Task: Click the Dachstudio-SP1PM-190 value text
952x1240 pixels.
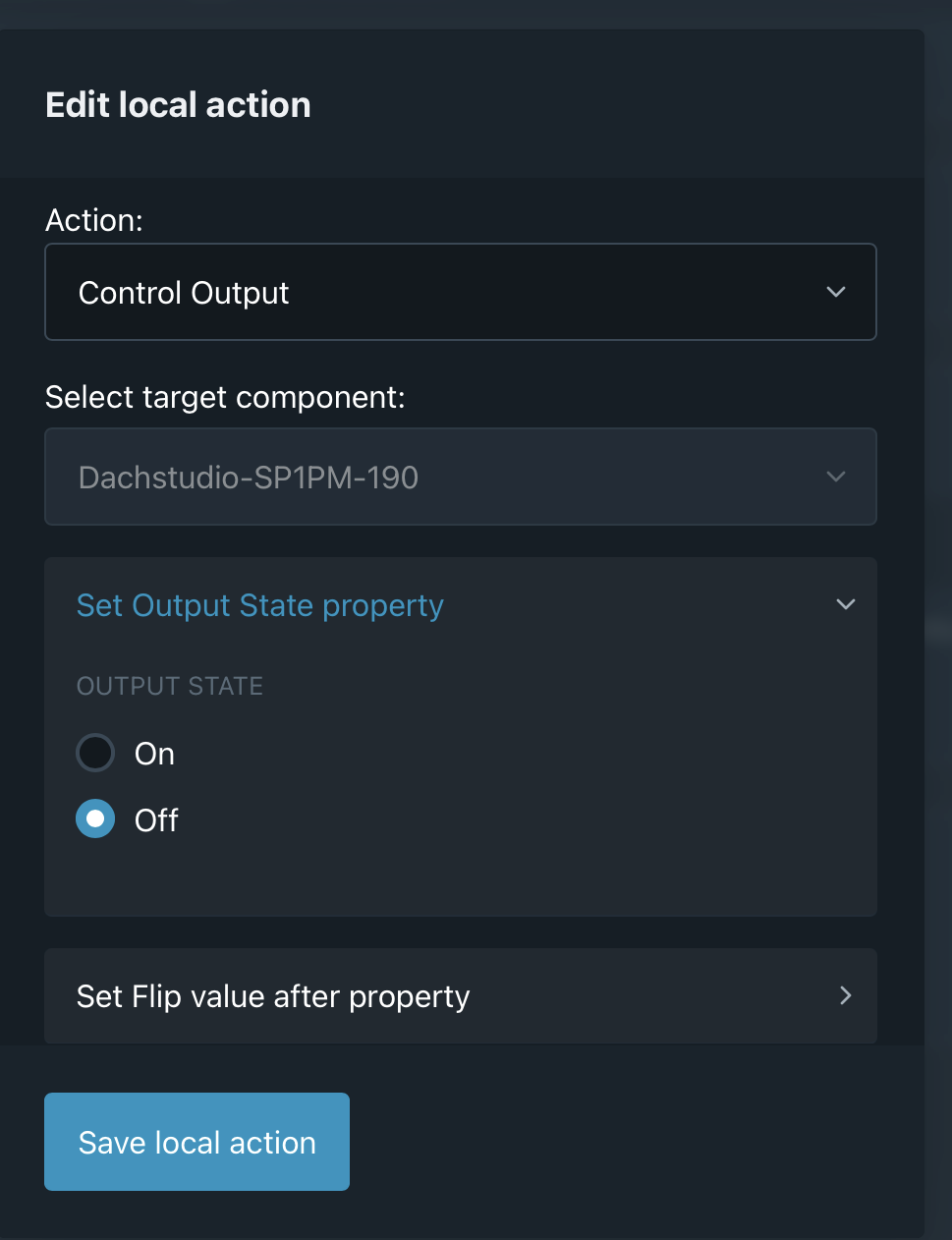Action: (249, 478)
